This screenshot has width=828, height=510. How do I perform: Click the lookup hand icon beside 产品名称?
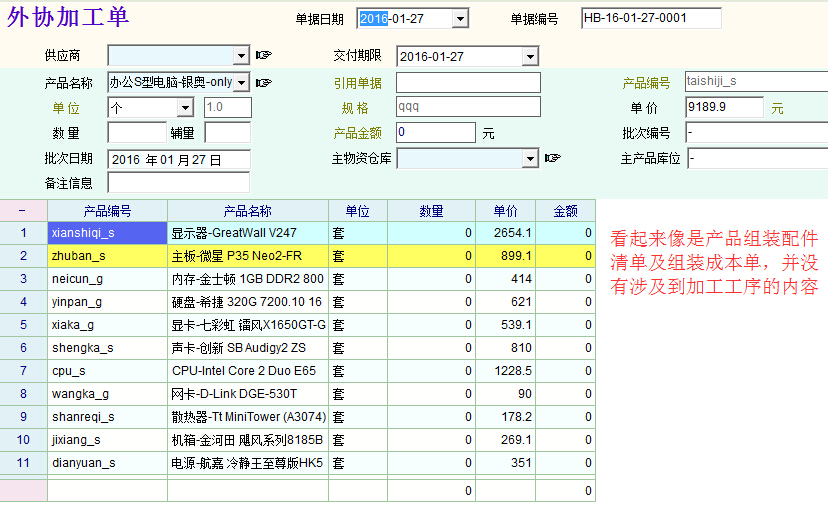(264, 82)
